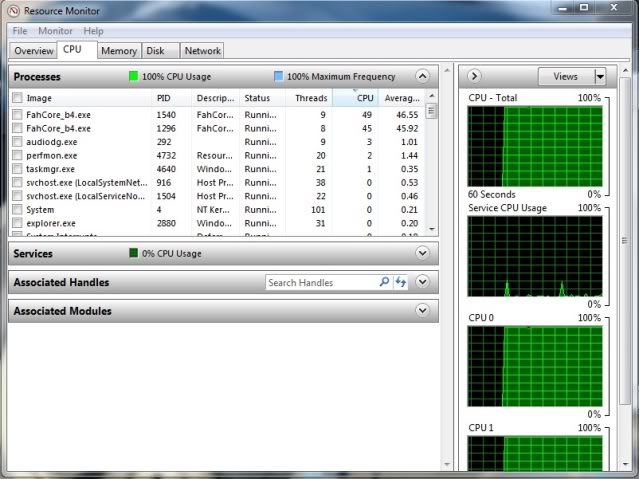The height and width of the screenshot is (479, 639).
Task: Check the first FahCore_b4.exe row (PID 1540)
Action: tap(17, 115)
